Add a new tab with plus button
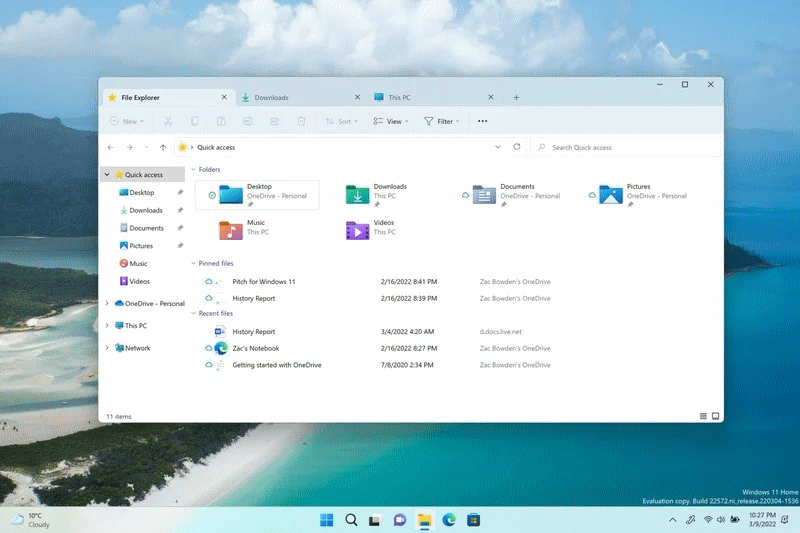Screen dimensions: 800x533 [x=516, y=97]
